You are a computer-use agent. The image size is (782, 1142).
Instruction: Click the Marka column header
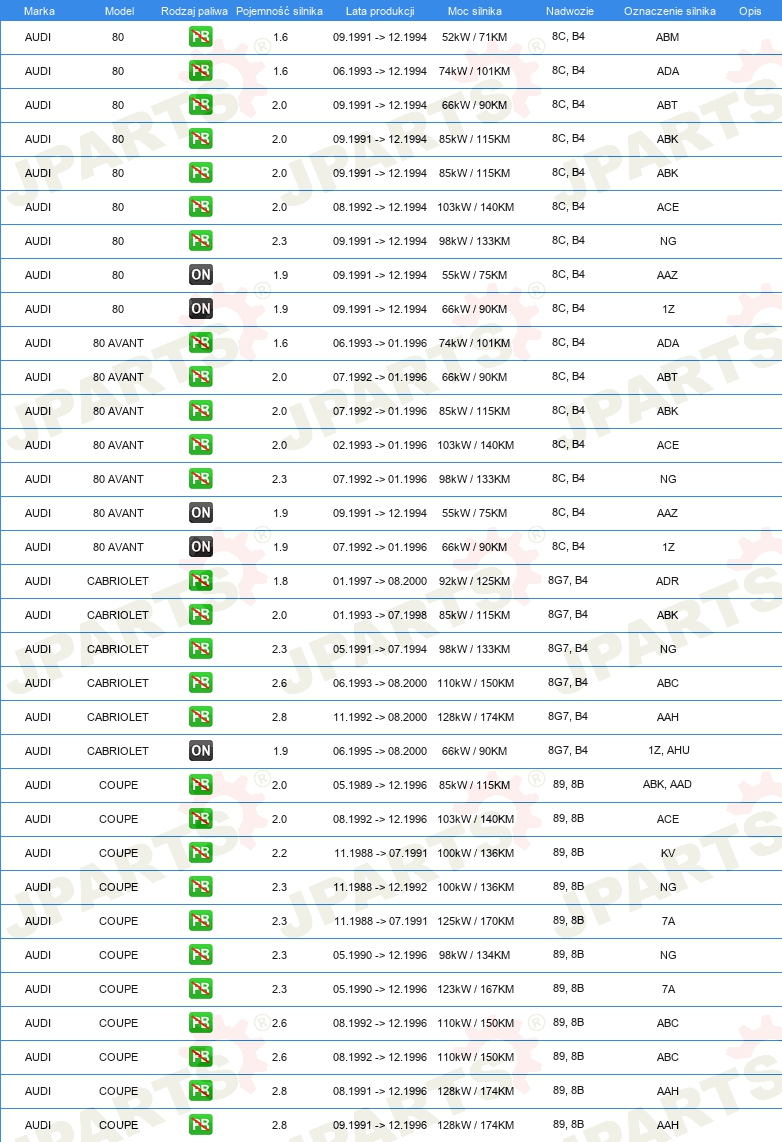[x=39, y=11]
